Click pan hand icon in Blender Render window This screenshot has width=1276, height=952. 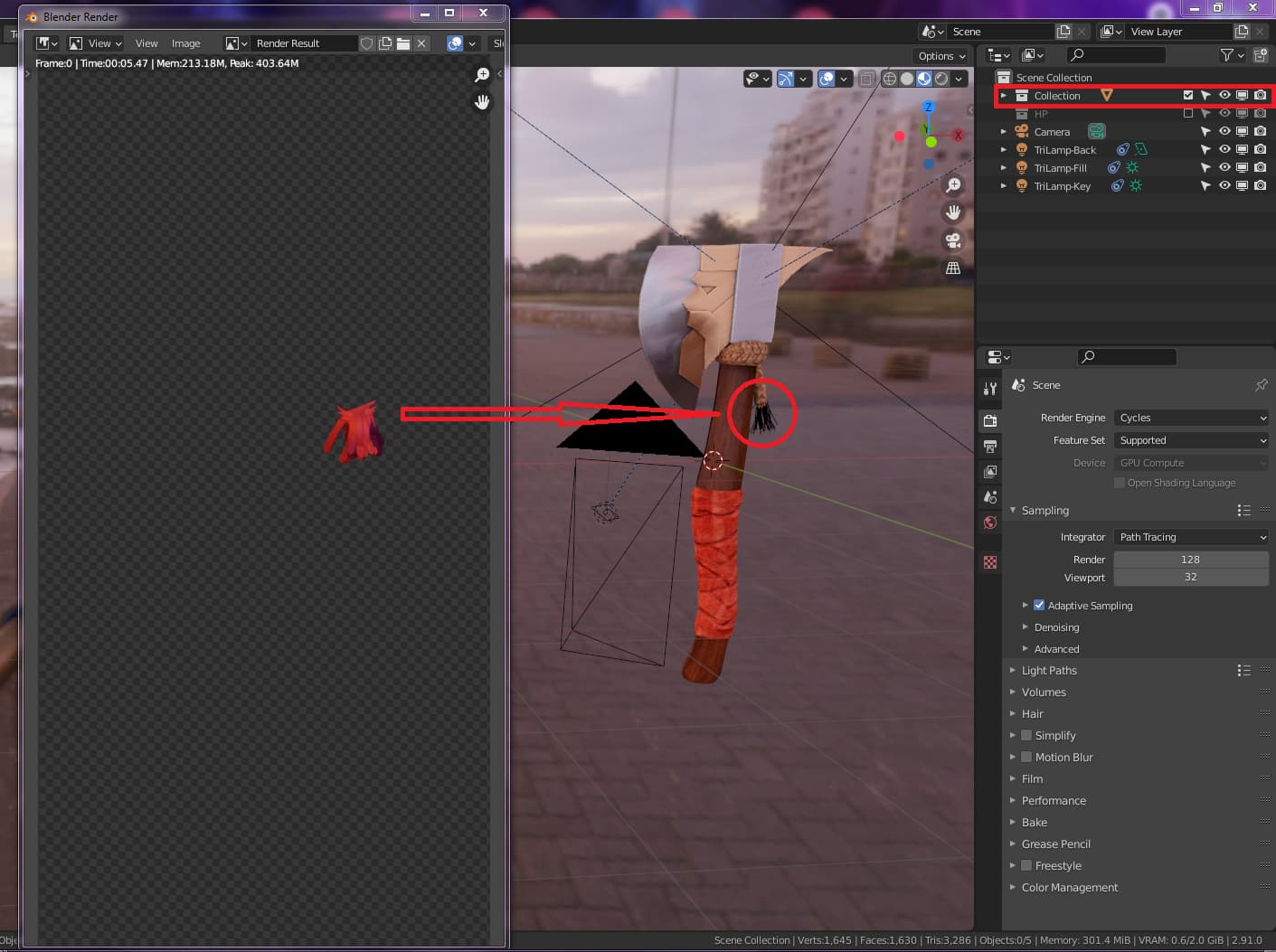[482, 102]
